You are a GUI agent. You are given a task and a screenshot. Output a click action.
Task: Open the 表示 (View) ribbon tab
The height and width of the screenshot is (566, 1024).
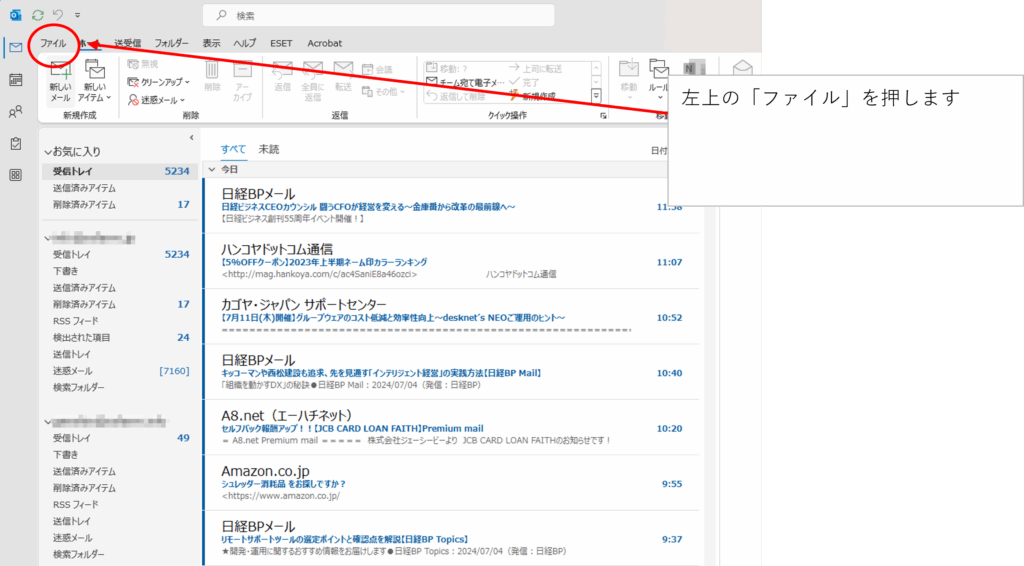click(211, 43)
